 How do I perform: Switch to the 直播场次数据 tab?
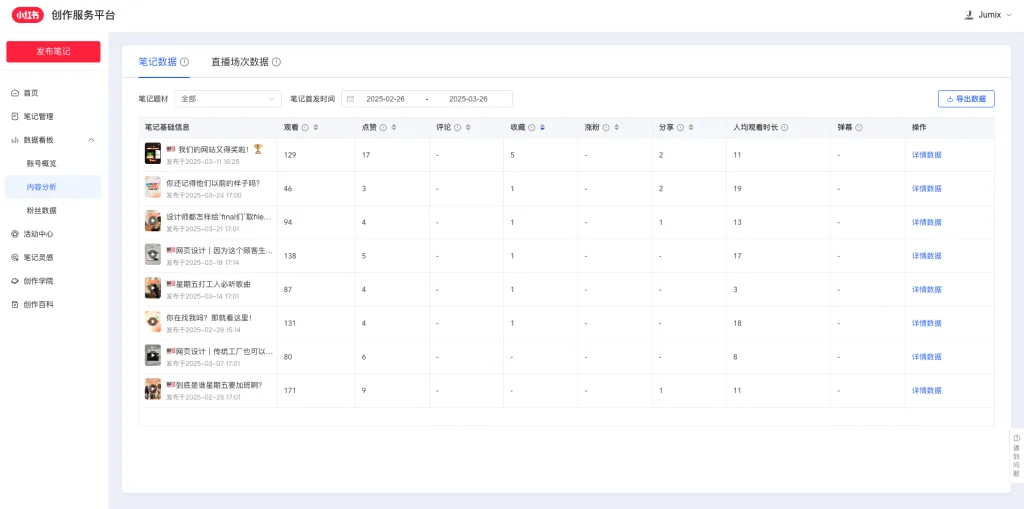[240, 62]
